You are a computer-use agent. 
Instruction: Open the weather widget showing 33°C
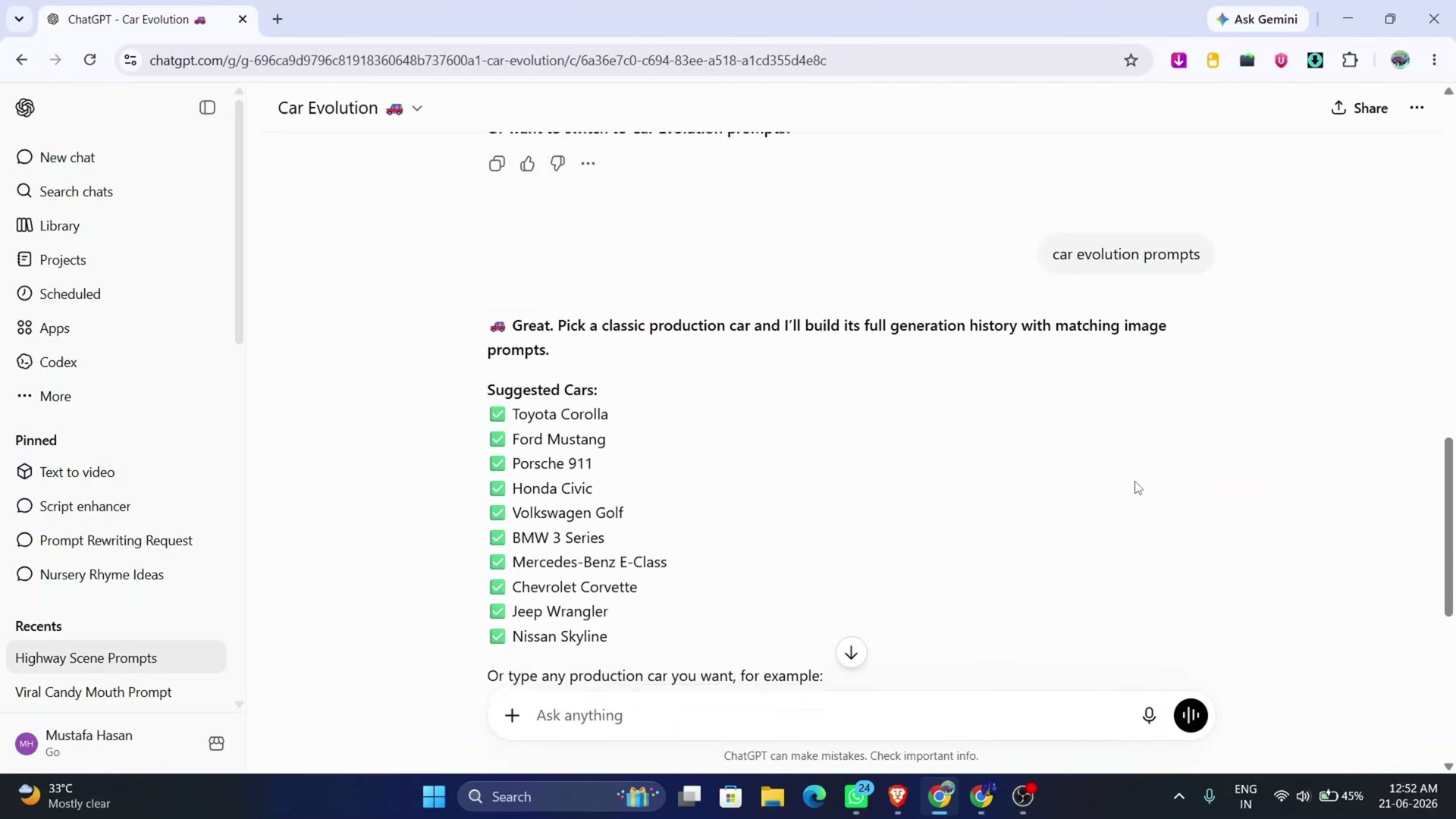(64, 796)
